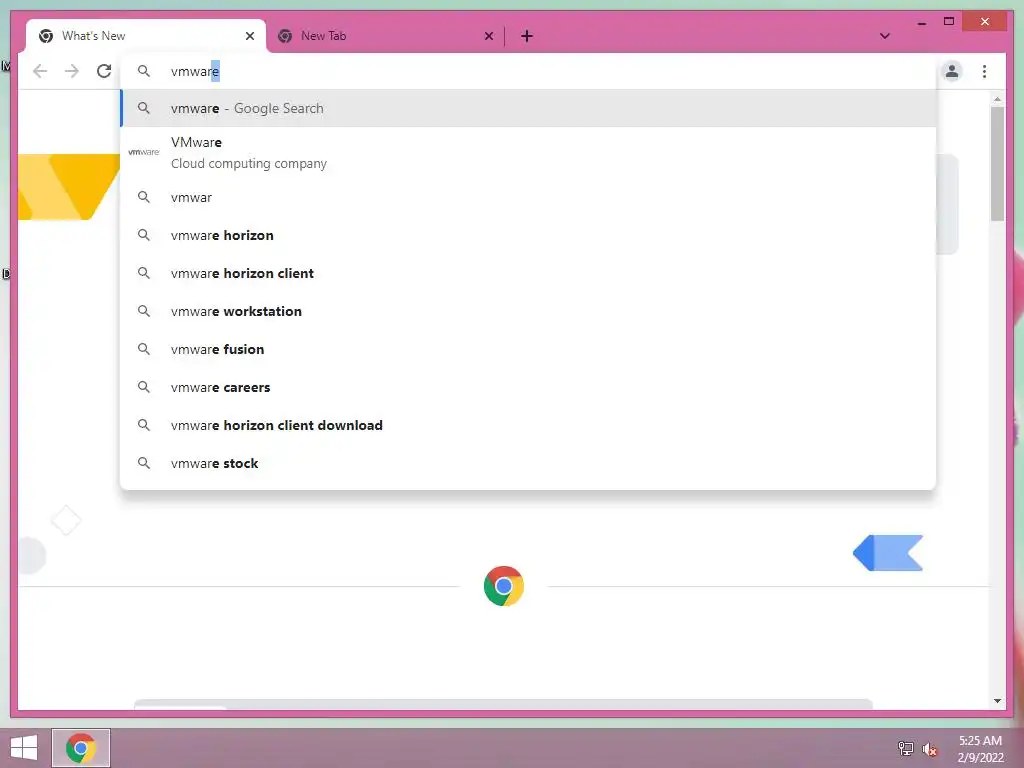1024x768 pixels.
Task: Open the tab search chevron
Action: [x=885, y=36]
